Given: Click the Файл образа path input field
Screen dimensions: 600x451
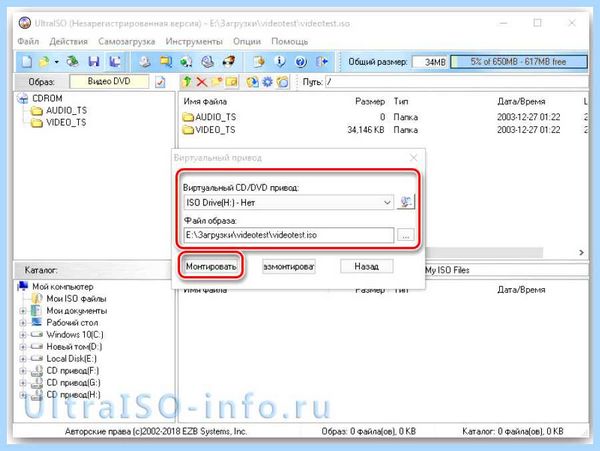Looking at the screenshot, I should pos(289,235).
